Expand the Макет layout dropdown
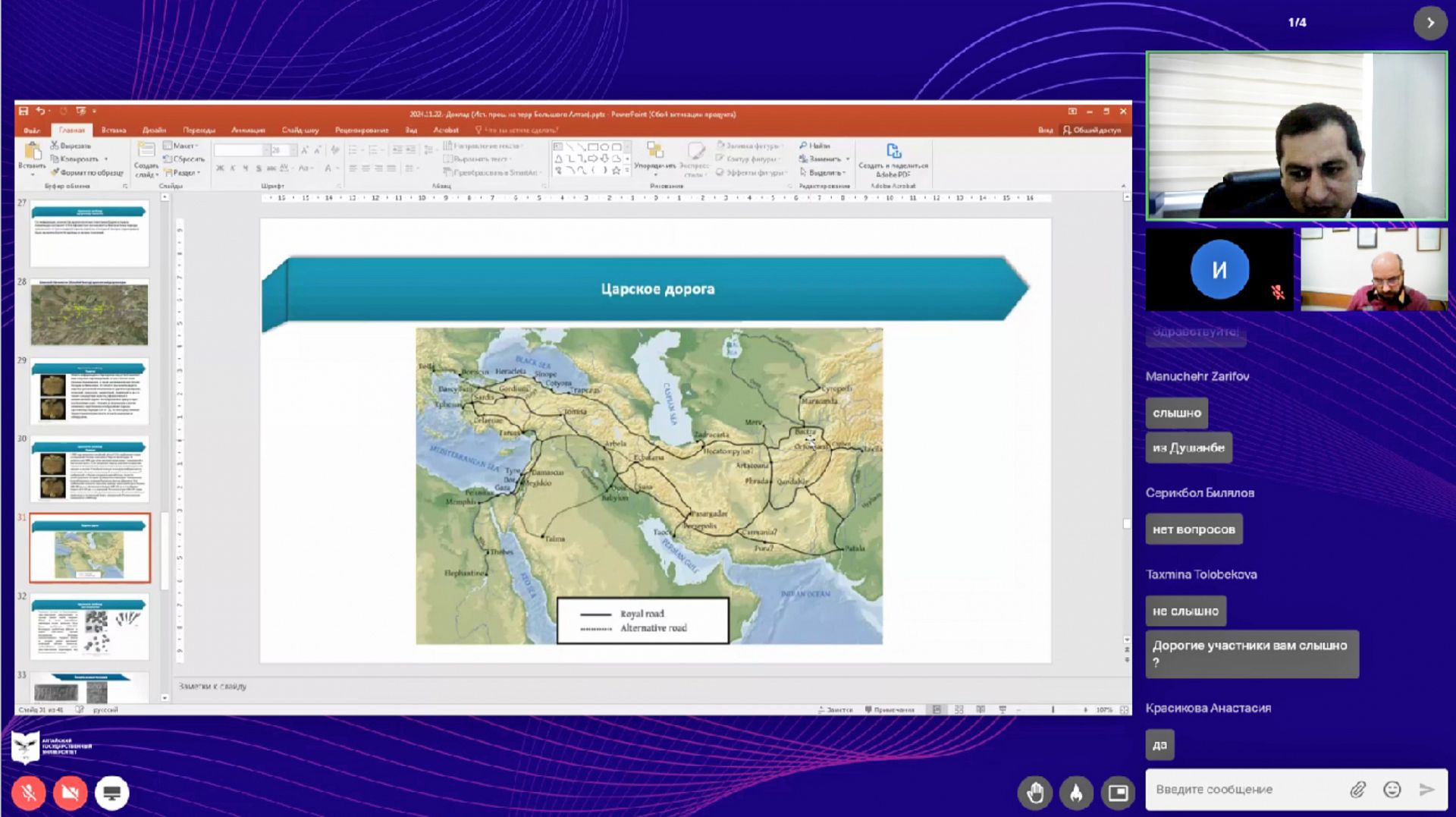1456x817 pixels. [182, 146]
